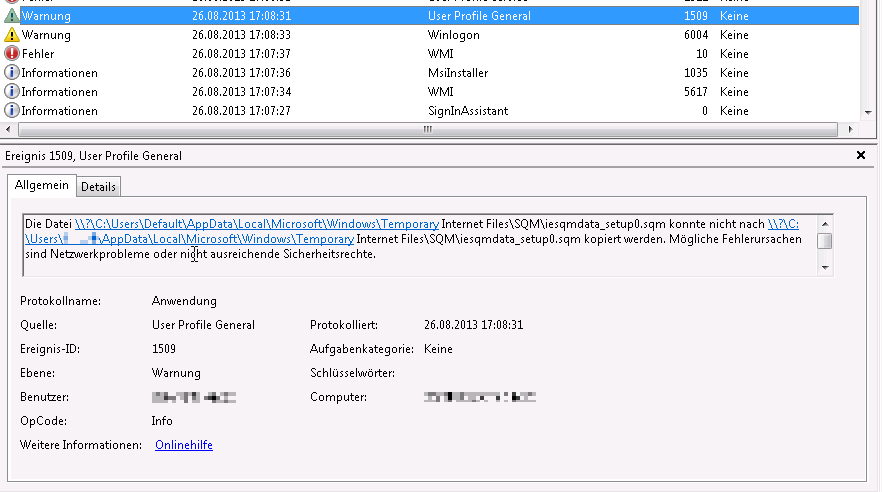Image resolution: width=882 pixels, height=492 pixels.
Task: Open the Users\Default source path link
Action: click(x=257, y=224)
